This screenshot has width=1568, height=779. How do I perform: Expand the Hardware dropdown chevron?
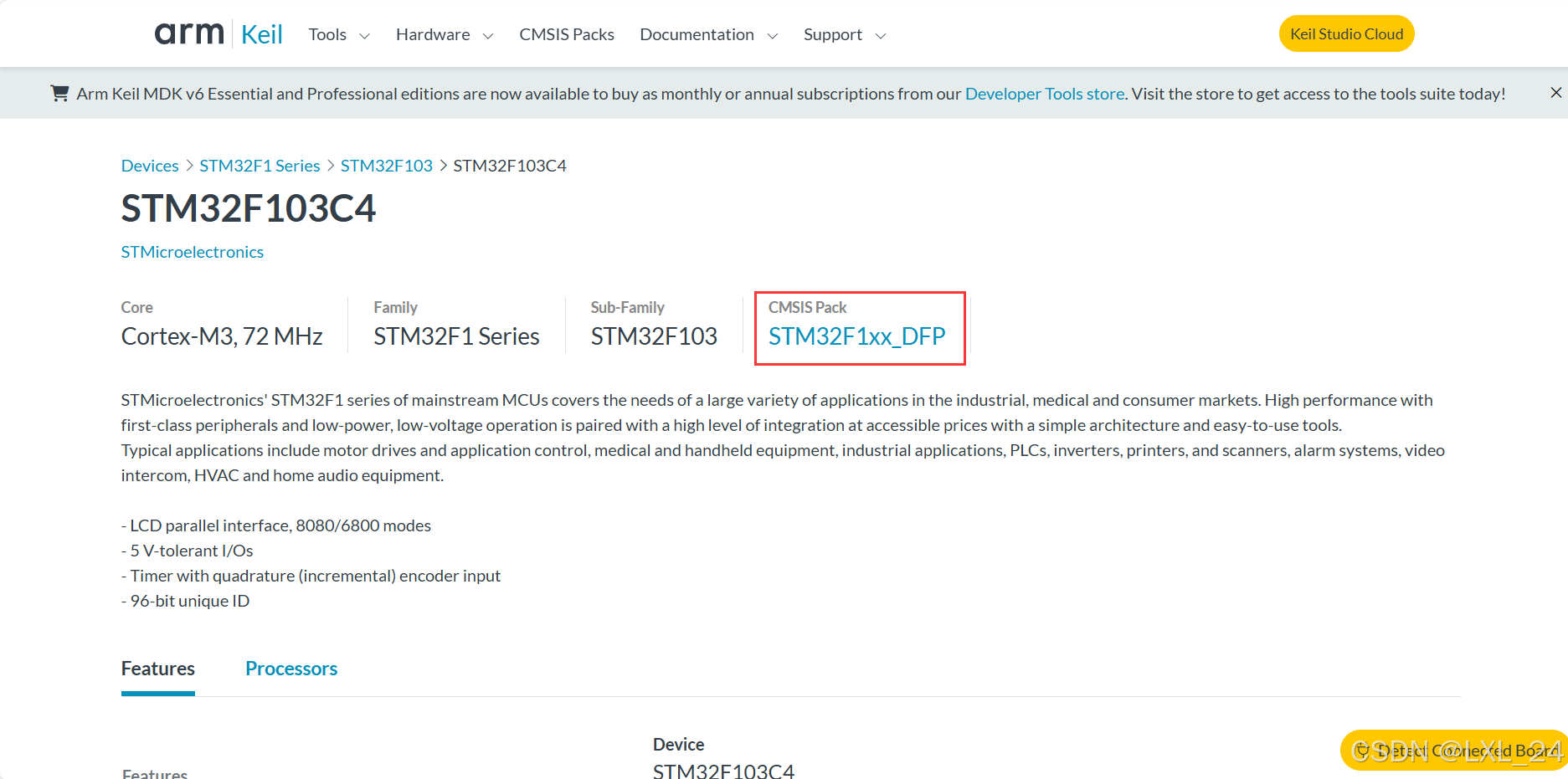[x=488, y=36]
